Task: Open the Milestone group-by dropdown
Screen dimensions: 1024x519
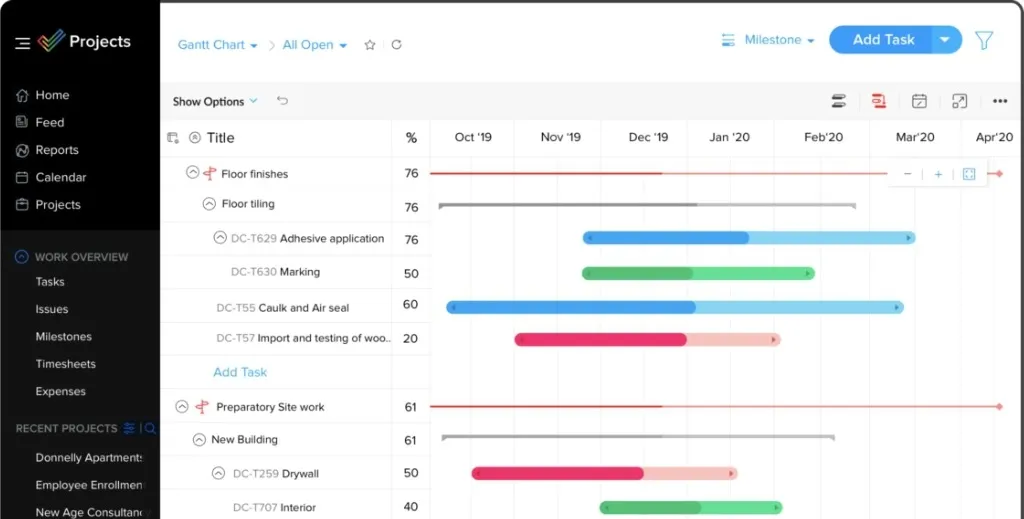Action: point(780,40)
